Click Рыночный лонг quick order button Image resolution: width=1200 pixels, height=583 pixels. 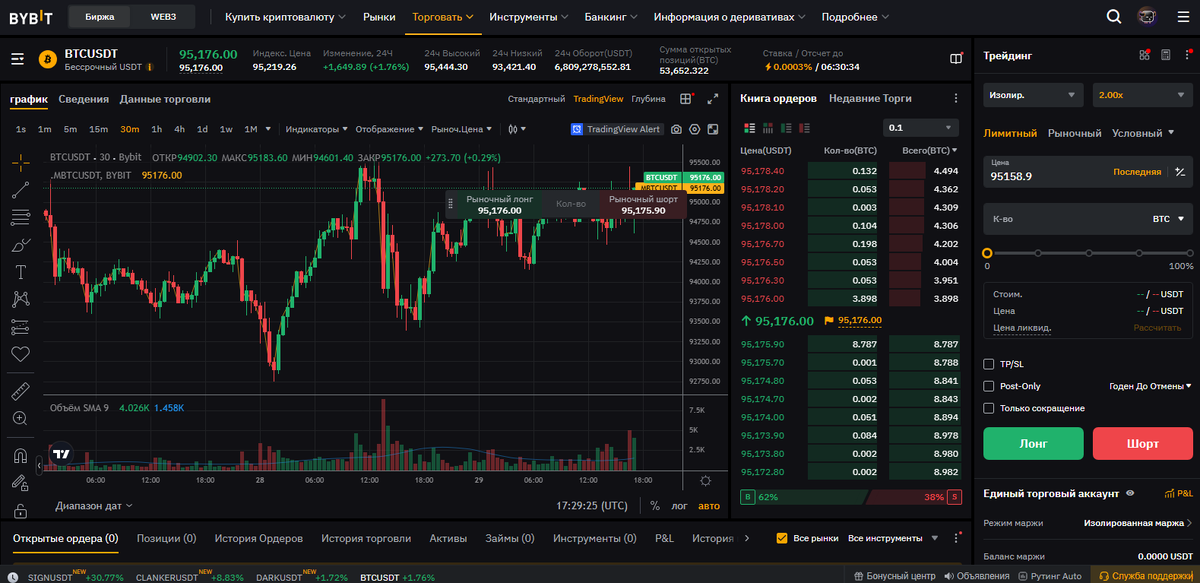[500, 205]
